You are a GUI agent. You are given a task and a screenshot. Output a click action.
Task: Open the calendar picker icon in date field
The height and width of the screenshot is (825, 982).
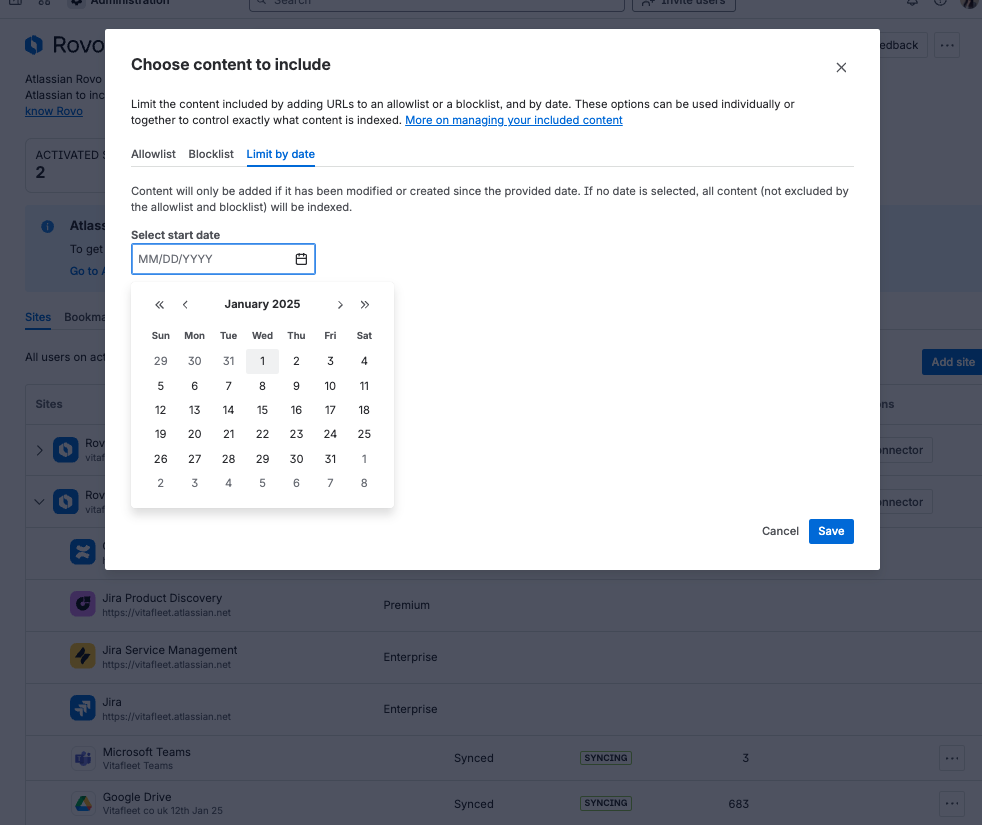(301, 259)
